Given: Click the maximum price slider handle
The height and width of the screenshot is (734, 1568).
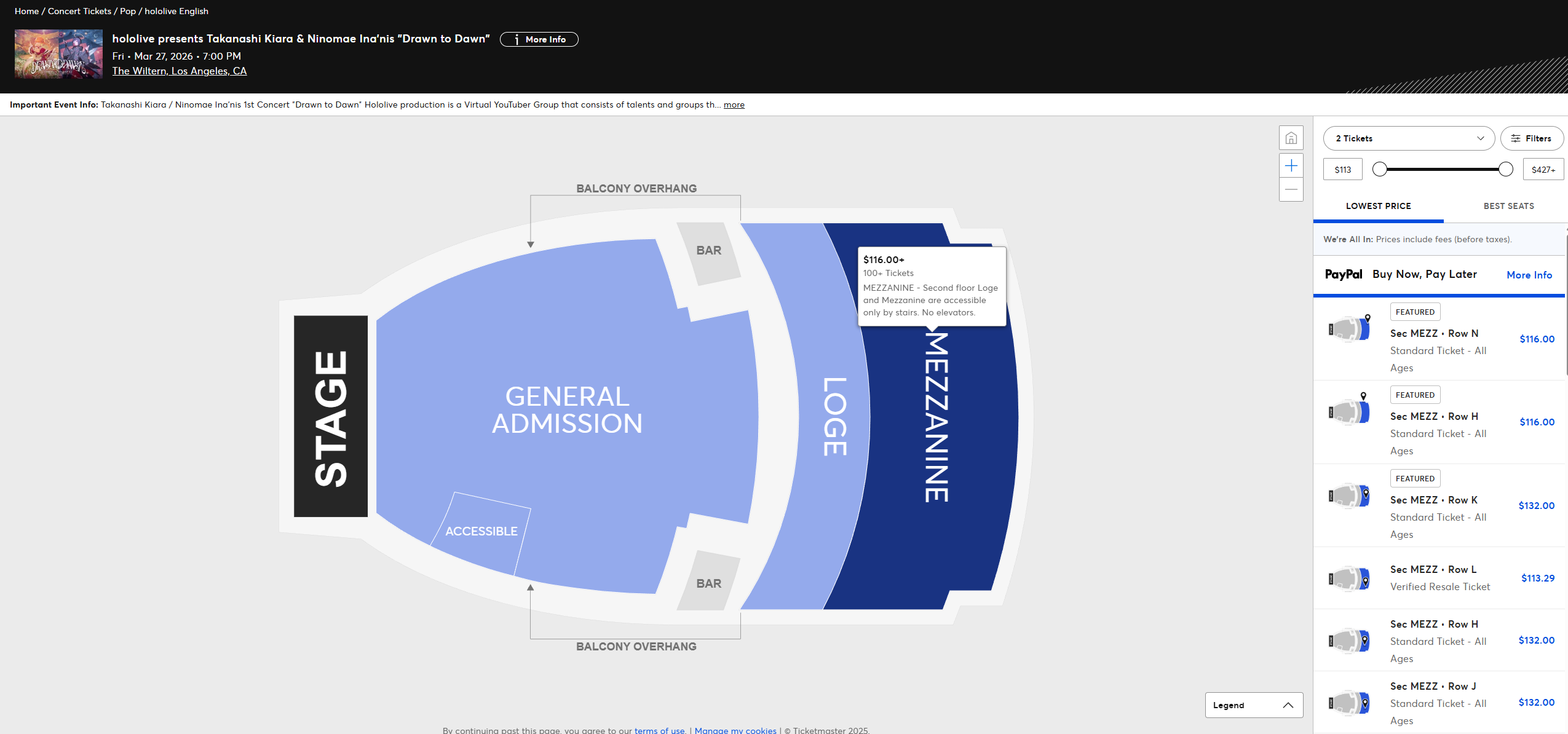Looking at the screenshot, I should point(1505,169).
